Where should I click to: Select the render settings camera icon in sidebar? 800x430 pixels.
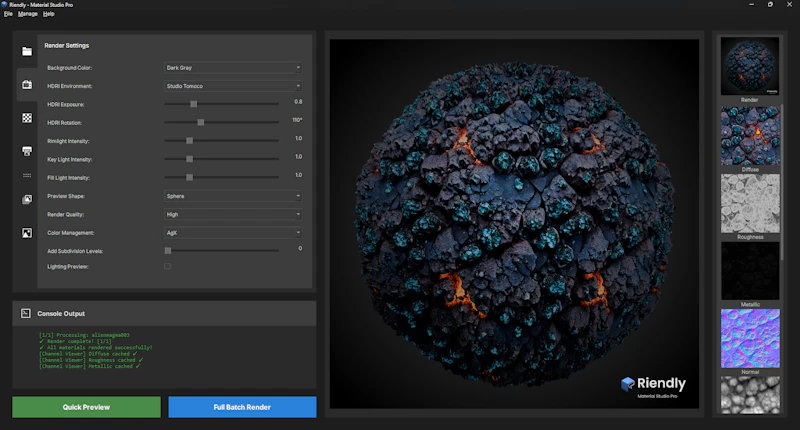coord(27,84)
